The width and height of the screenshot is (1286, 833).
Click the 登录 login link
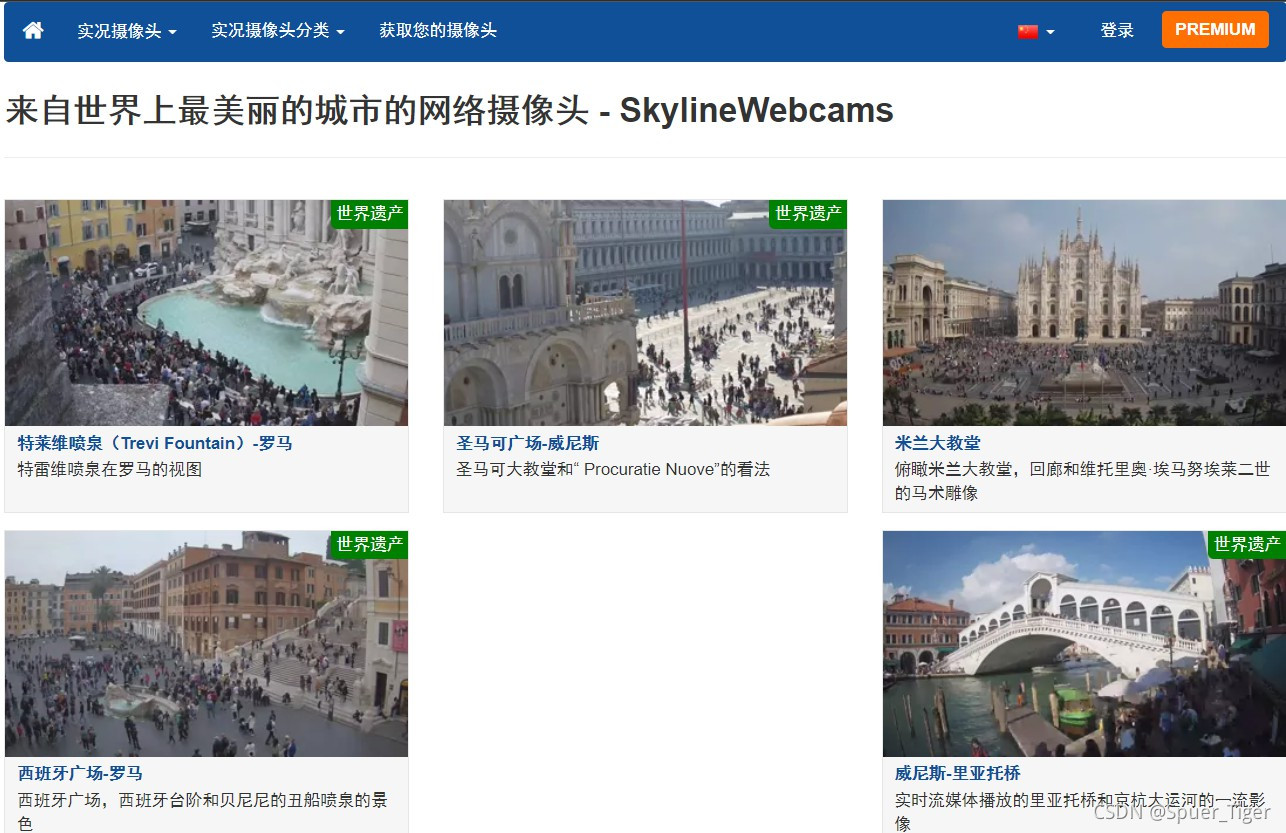[1117, 31]
